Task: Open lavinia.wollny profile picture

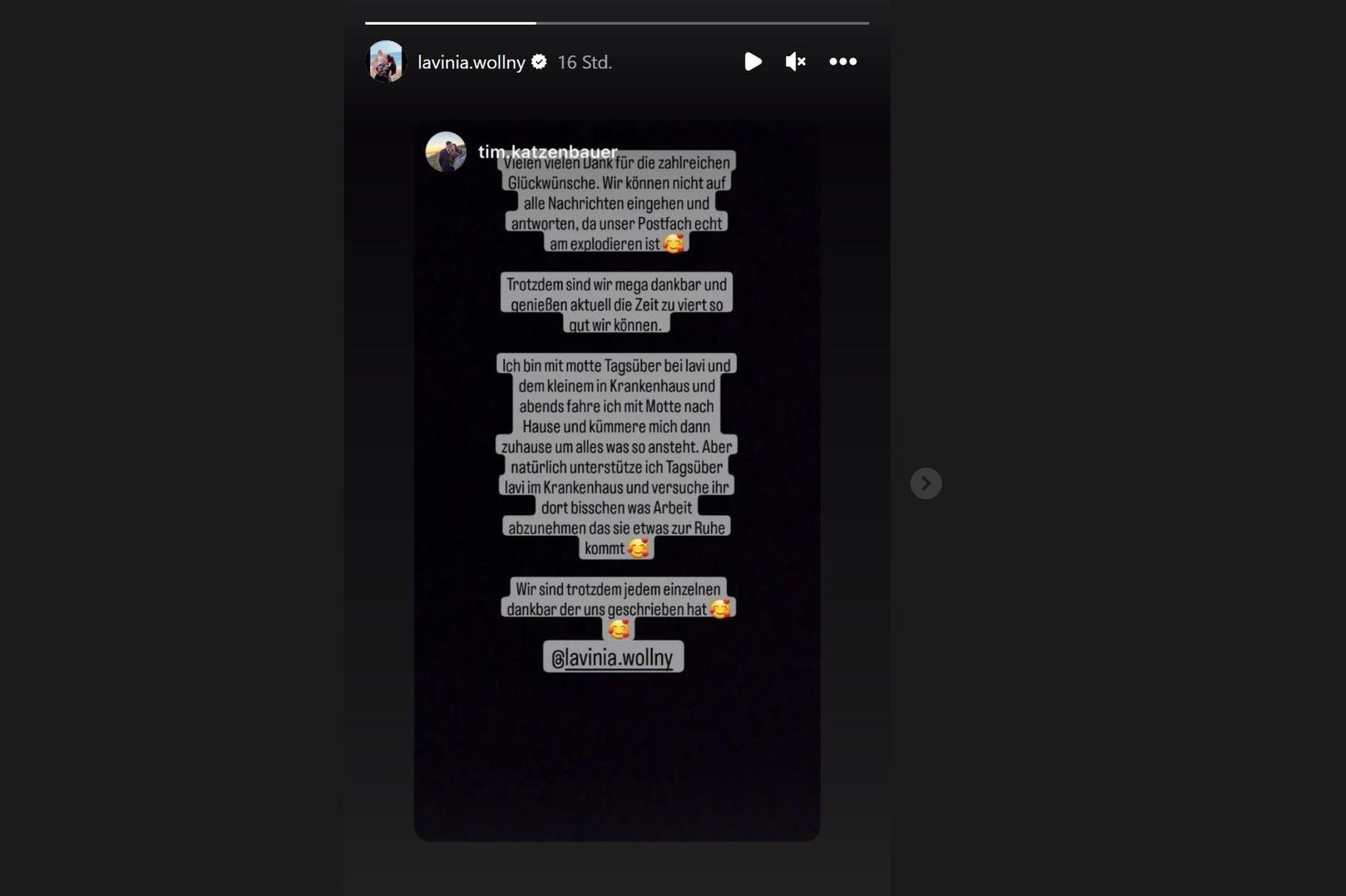Action: pyautogui.click(x=386, y=62)
